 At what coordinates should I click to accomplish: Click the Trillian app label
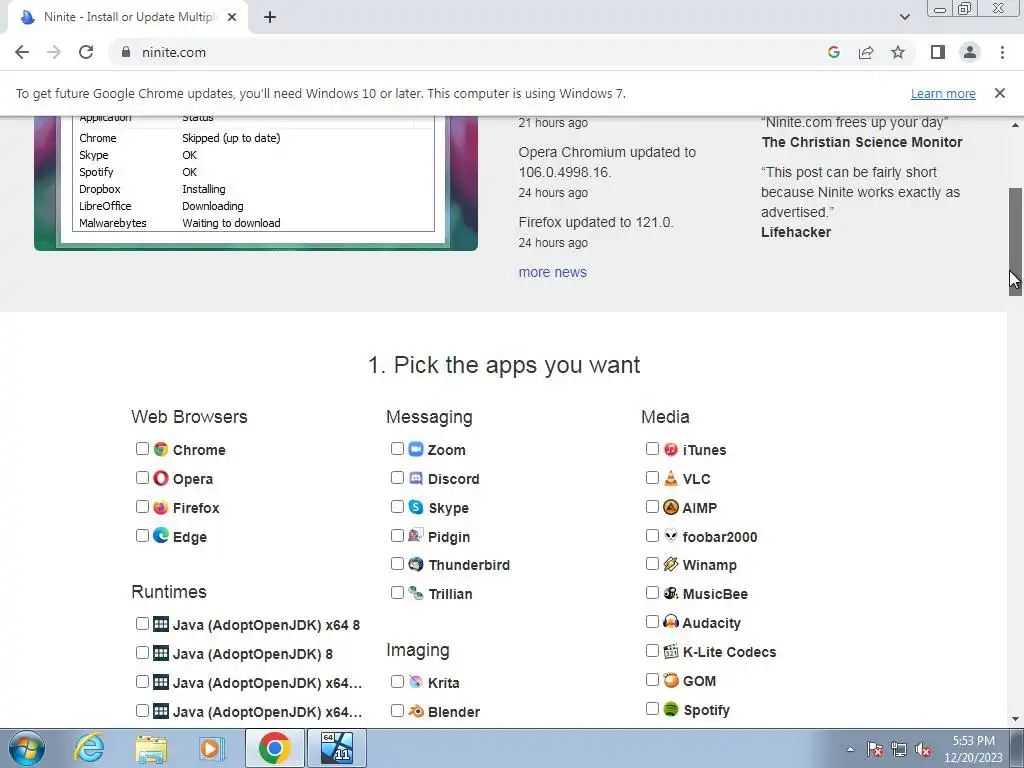tap(450, 594)
